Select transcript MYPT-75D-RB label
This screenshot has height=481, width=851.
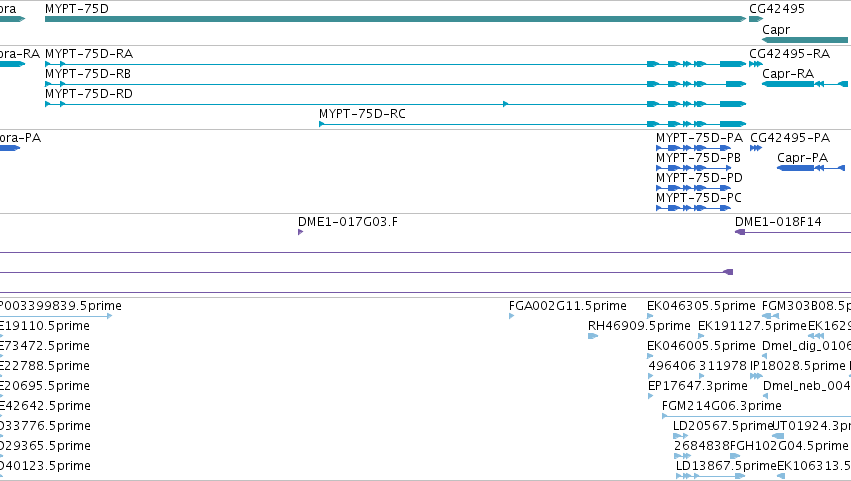click(88, 74)
